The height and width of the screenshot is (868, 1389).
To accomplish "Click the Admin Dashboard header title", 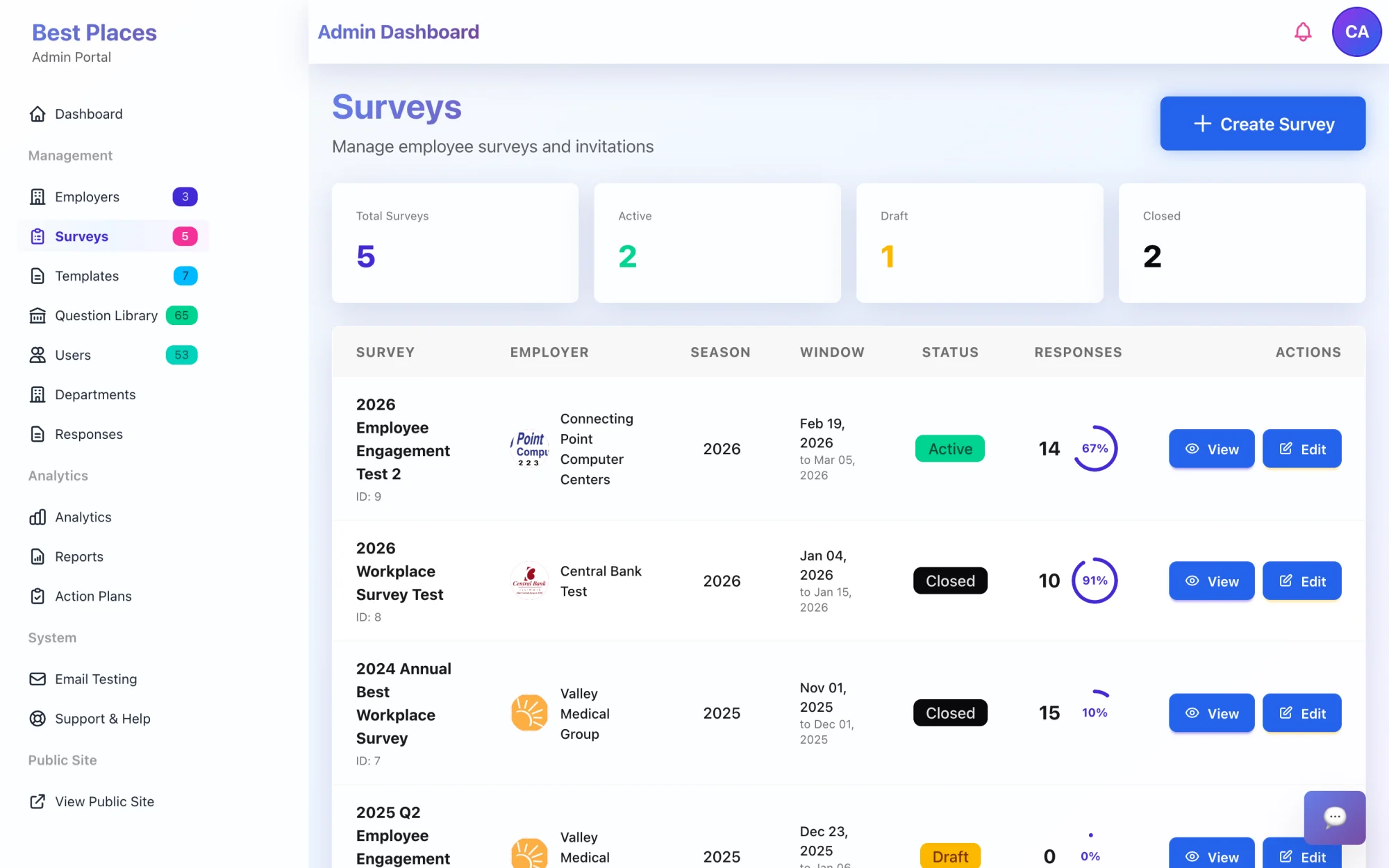I will click(399, 32).
